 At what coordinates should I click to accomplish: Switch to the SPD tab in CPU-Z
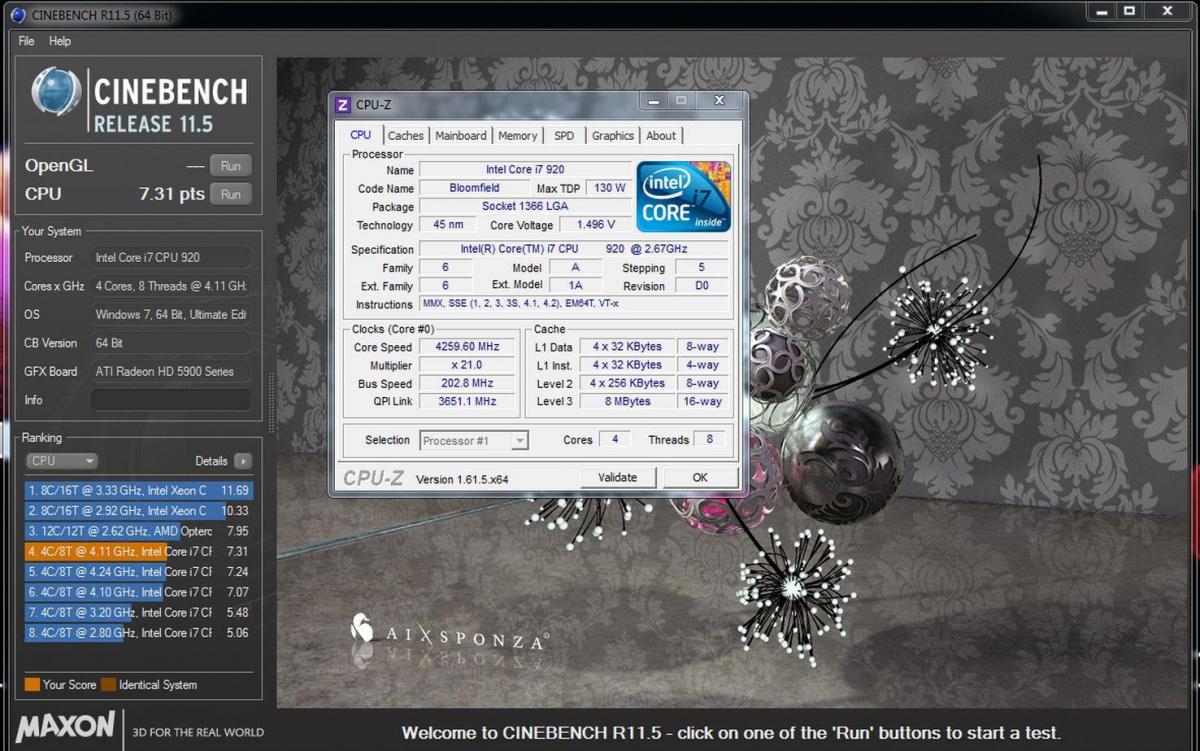click(564, 136)
